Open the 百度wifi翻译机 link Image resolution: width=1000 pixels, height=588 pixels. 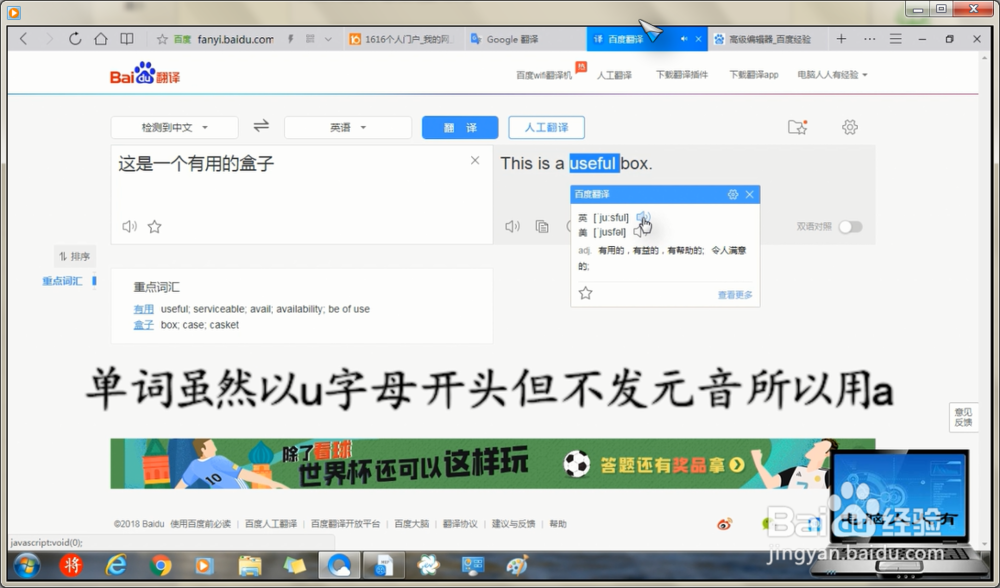pyautogui.click(x=543, y=75)
